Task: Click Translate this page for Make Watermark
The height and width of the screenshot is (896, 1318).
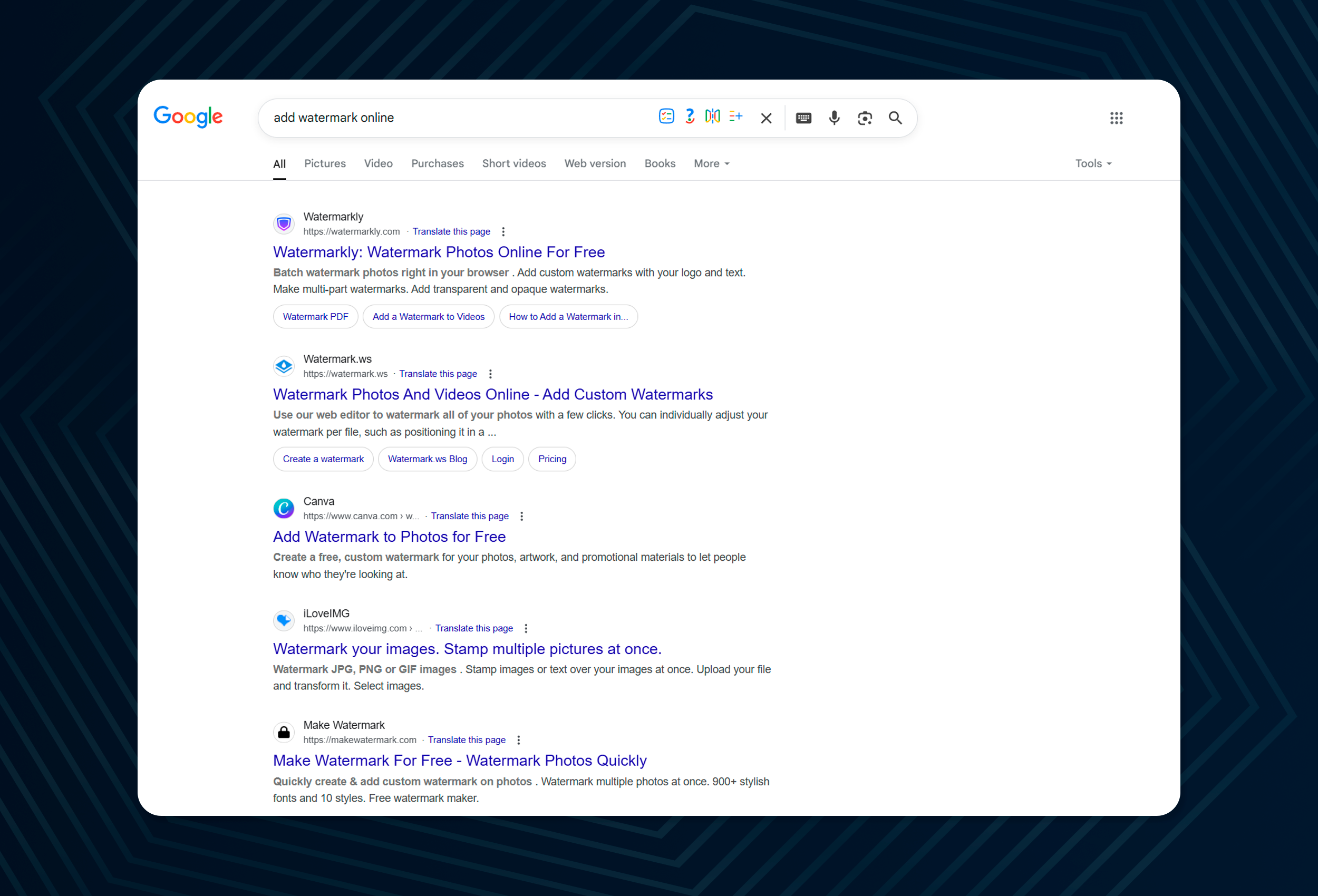Action: point(467,740)
